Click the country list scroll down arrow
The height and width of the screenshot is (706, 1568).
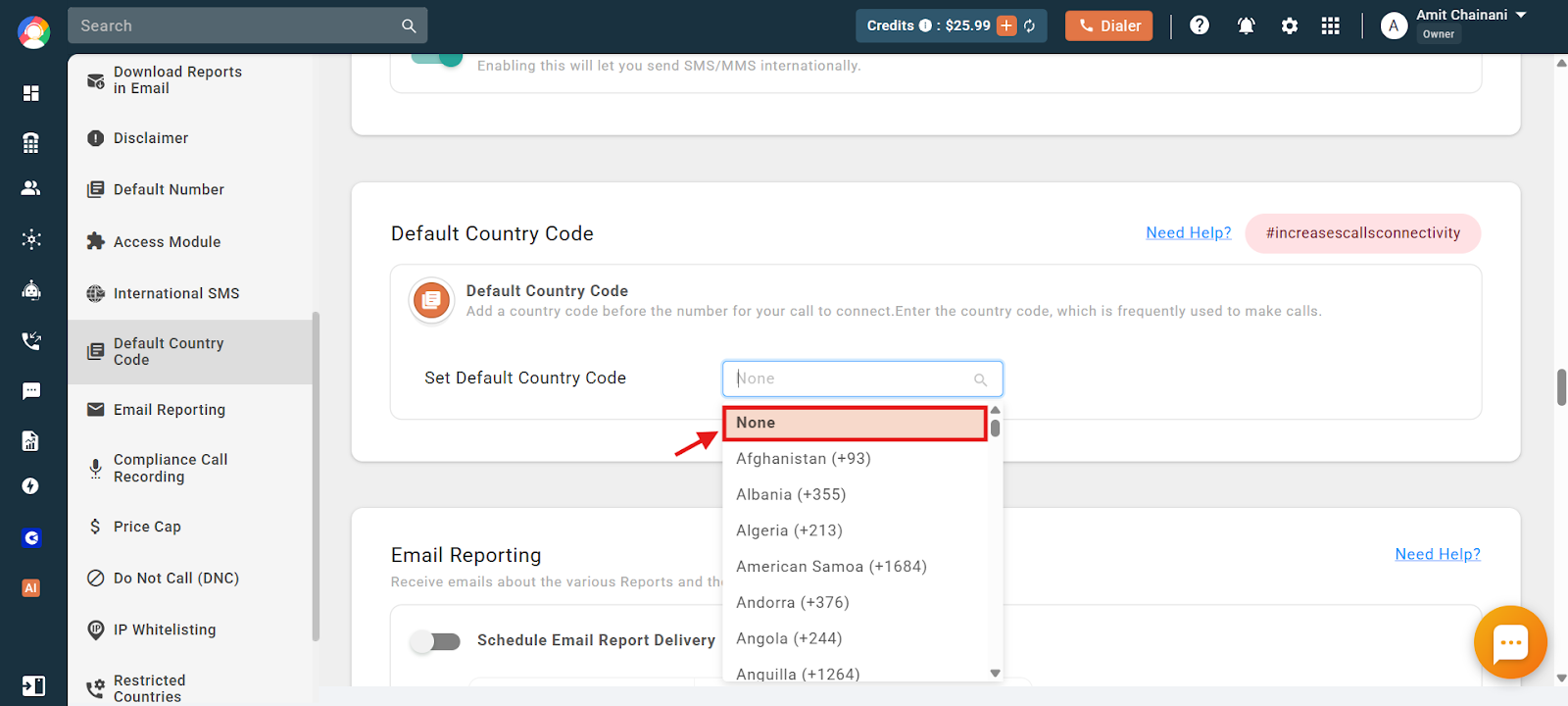pyautogui.click(x=996, y=674)
